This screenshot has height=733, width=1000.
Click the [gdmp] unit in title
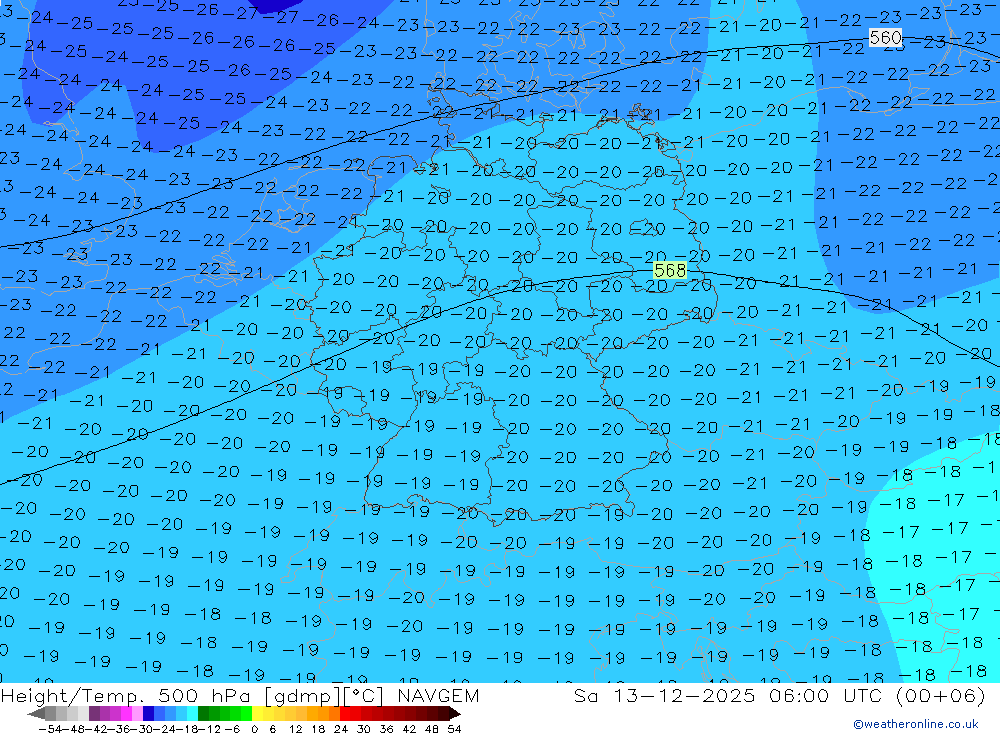click(302, 695)
